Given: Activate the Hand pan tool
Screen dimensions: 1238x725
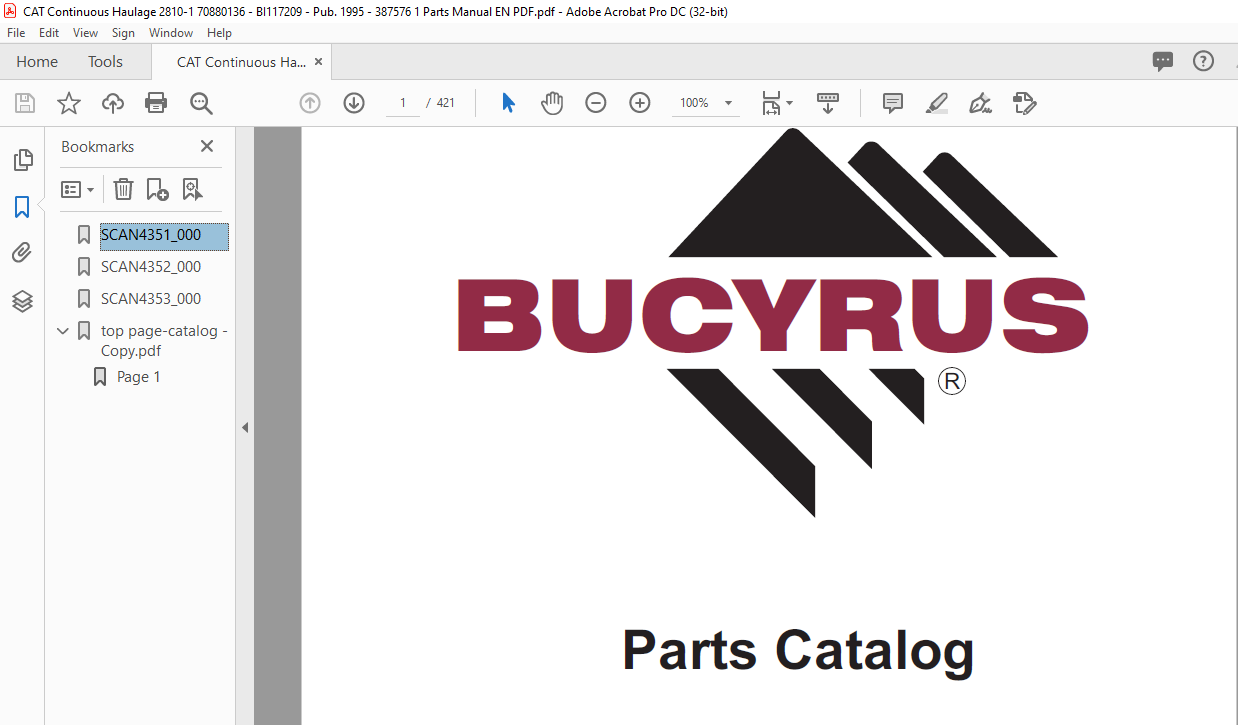Looking at the screenshot, I should point(552,103).
